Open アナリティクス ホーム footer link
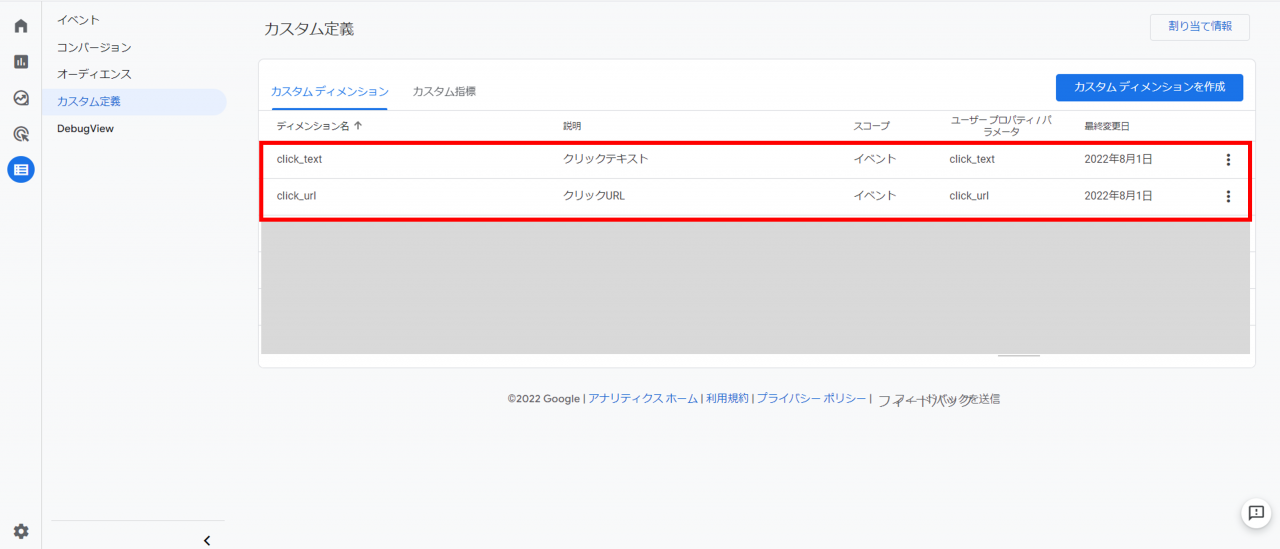 coord(643,398)
